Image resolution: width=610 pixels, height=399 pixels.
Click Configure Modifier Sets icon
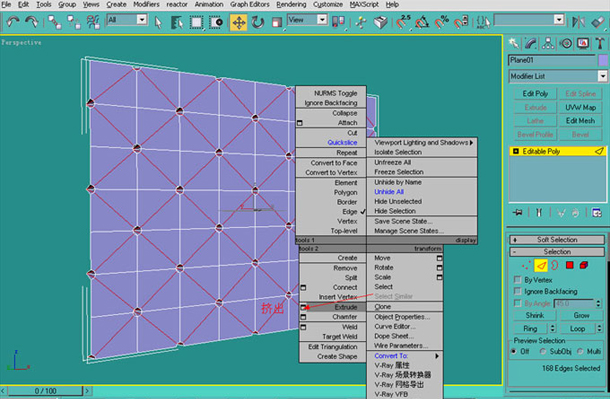click(597, 212)
